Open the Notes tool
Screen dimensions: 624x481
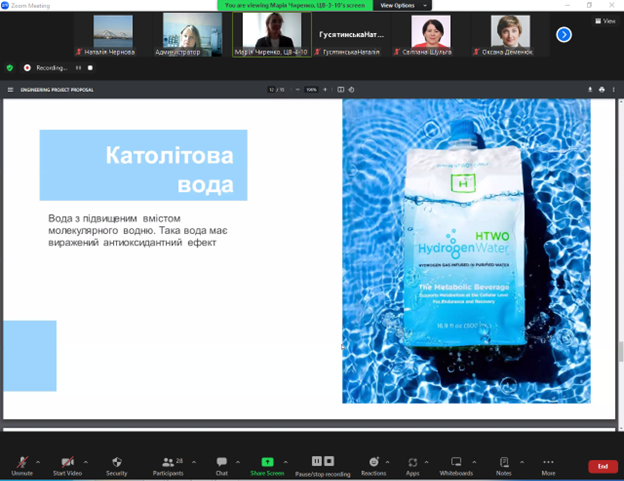pyautogui.click(x=503, y=464)
